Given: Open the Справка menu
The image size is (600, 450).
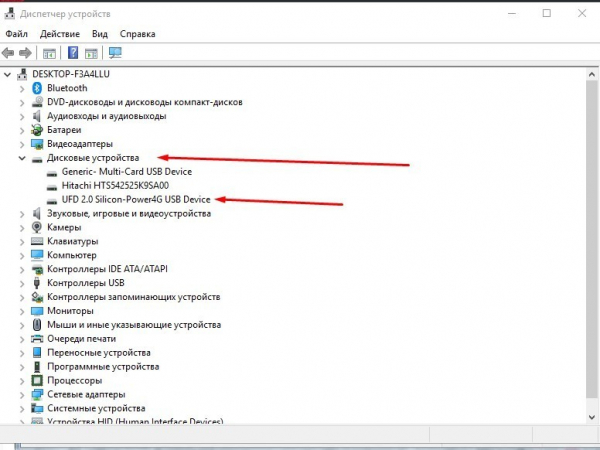Looking at the screenshot, I should click(137, 34).
